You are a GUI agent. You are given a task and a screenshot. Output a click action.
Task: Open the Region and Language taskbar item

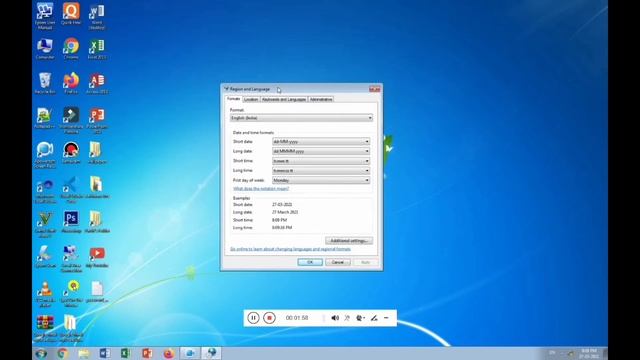tap(211, 353)
